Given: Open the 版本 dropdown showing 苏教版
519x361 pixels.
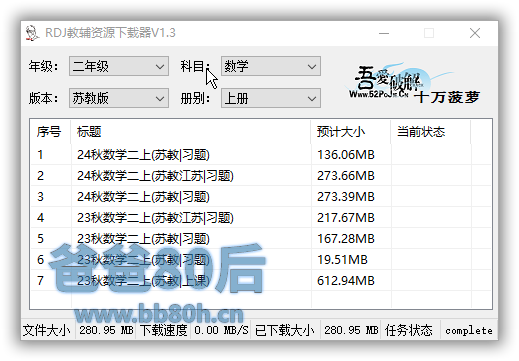Looking at the screenshot, I should (119, 98).
